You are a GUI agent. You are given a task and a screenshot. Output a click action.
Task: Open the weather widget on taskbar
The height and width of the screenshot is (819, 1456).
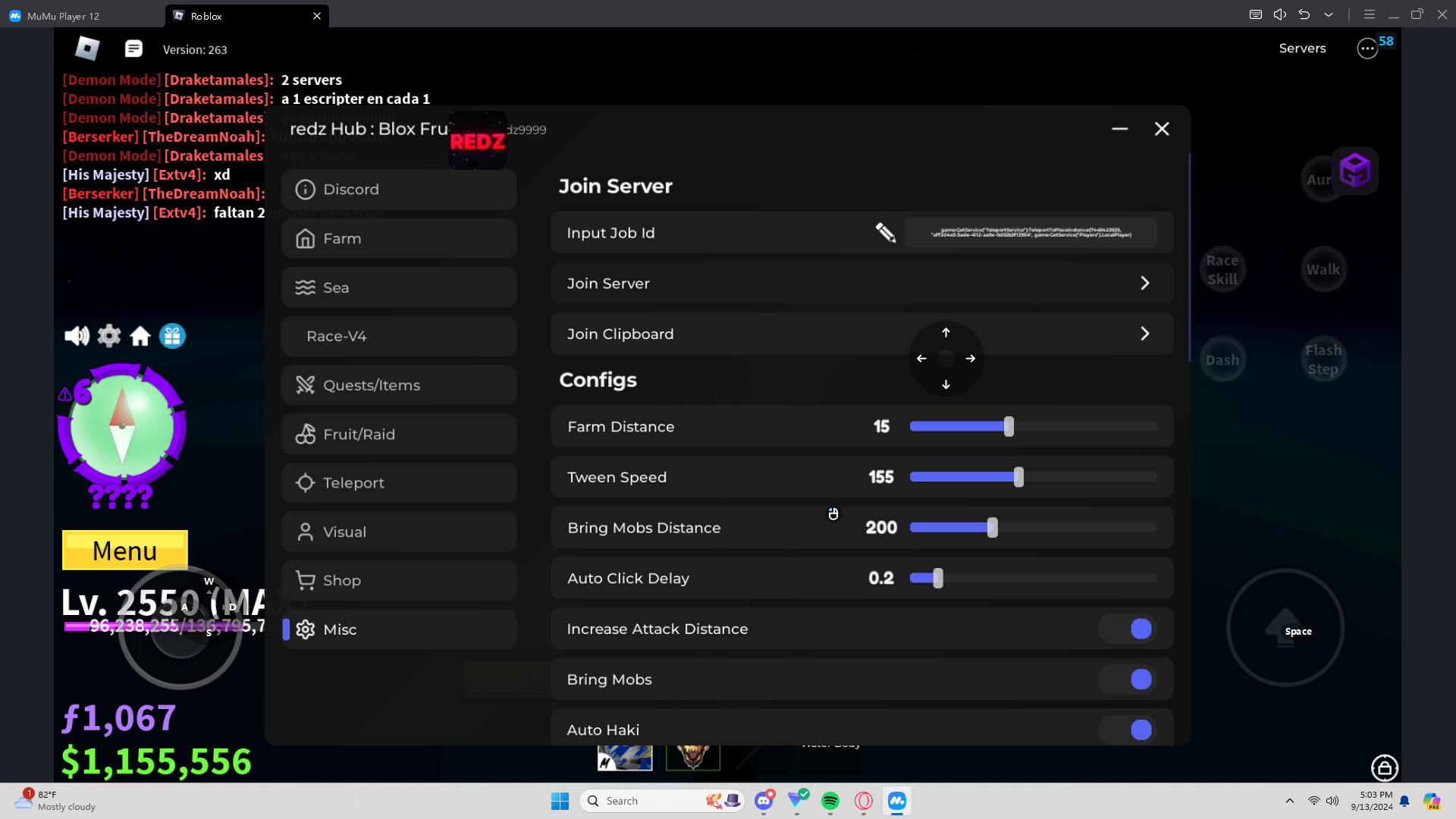click(55, 801)
